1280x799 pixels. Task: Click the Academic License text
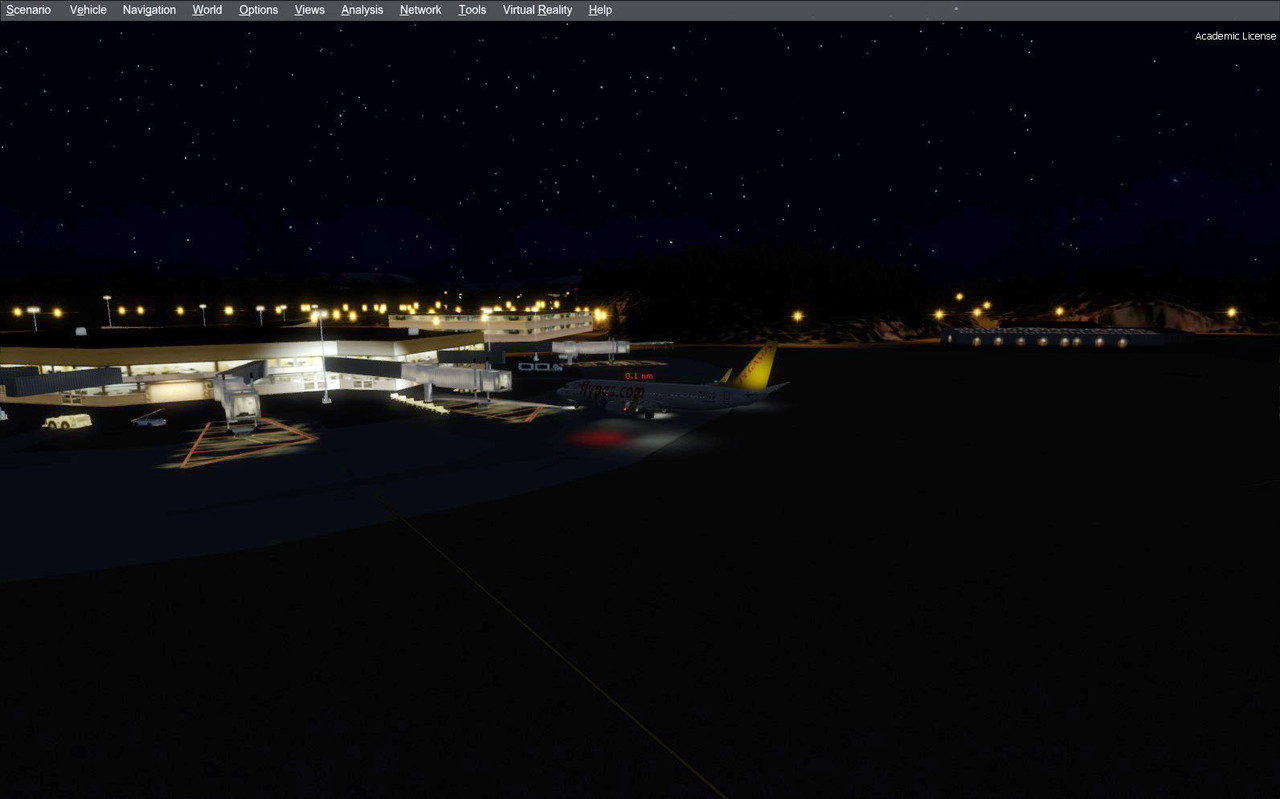click(x=1235, y=36)
